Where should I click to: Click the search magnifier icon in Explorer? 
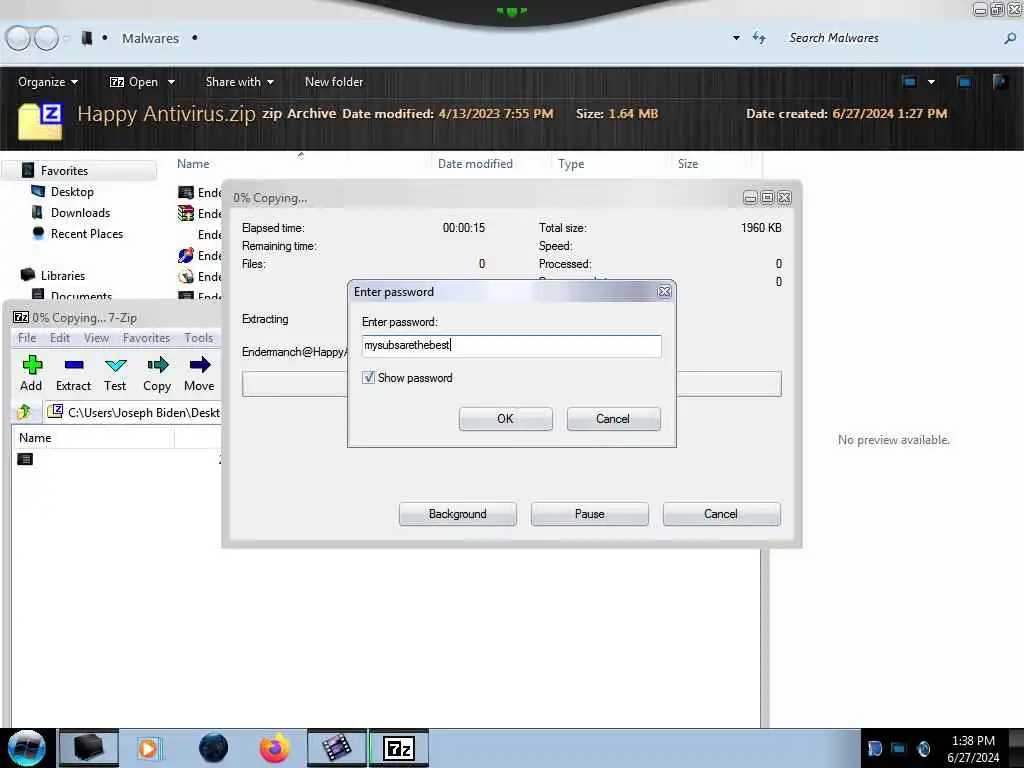pyautogui.click(x=1010, y=39)
